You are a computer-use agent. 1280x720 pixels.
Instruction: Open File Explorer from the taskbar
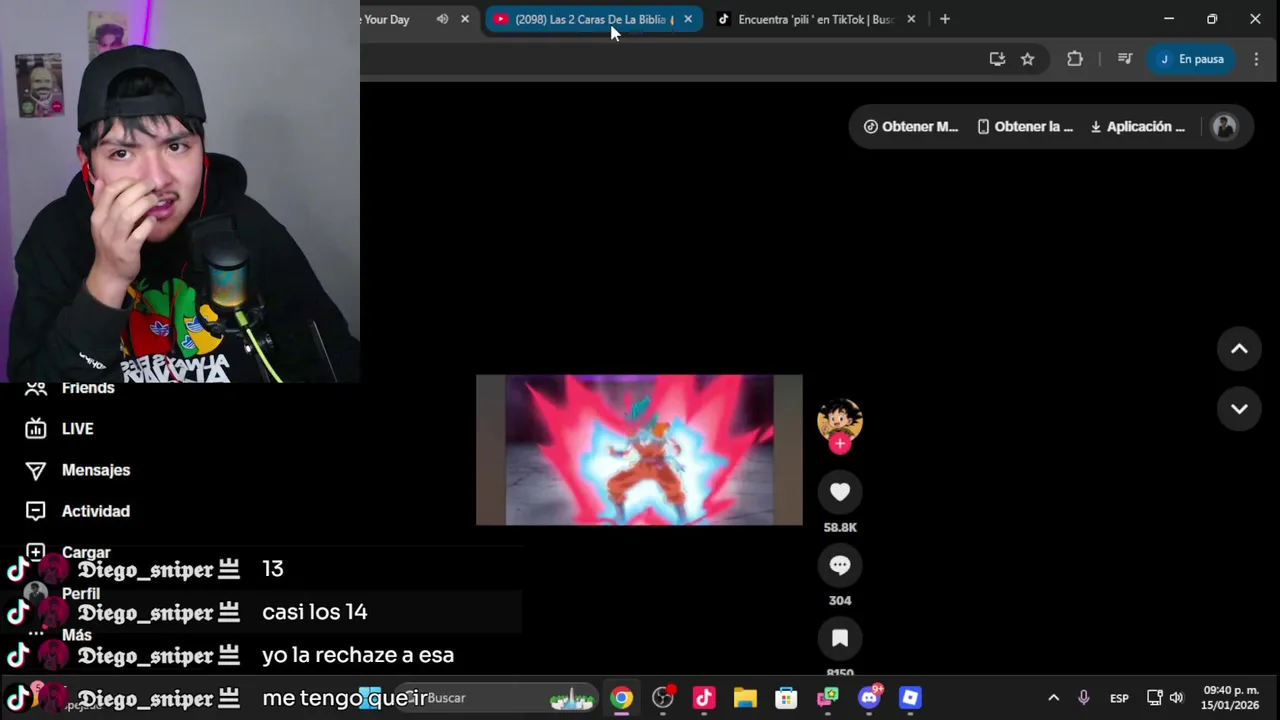pos(745,698)
